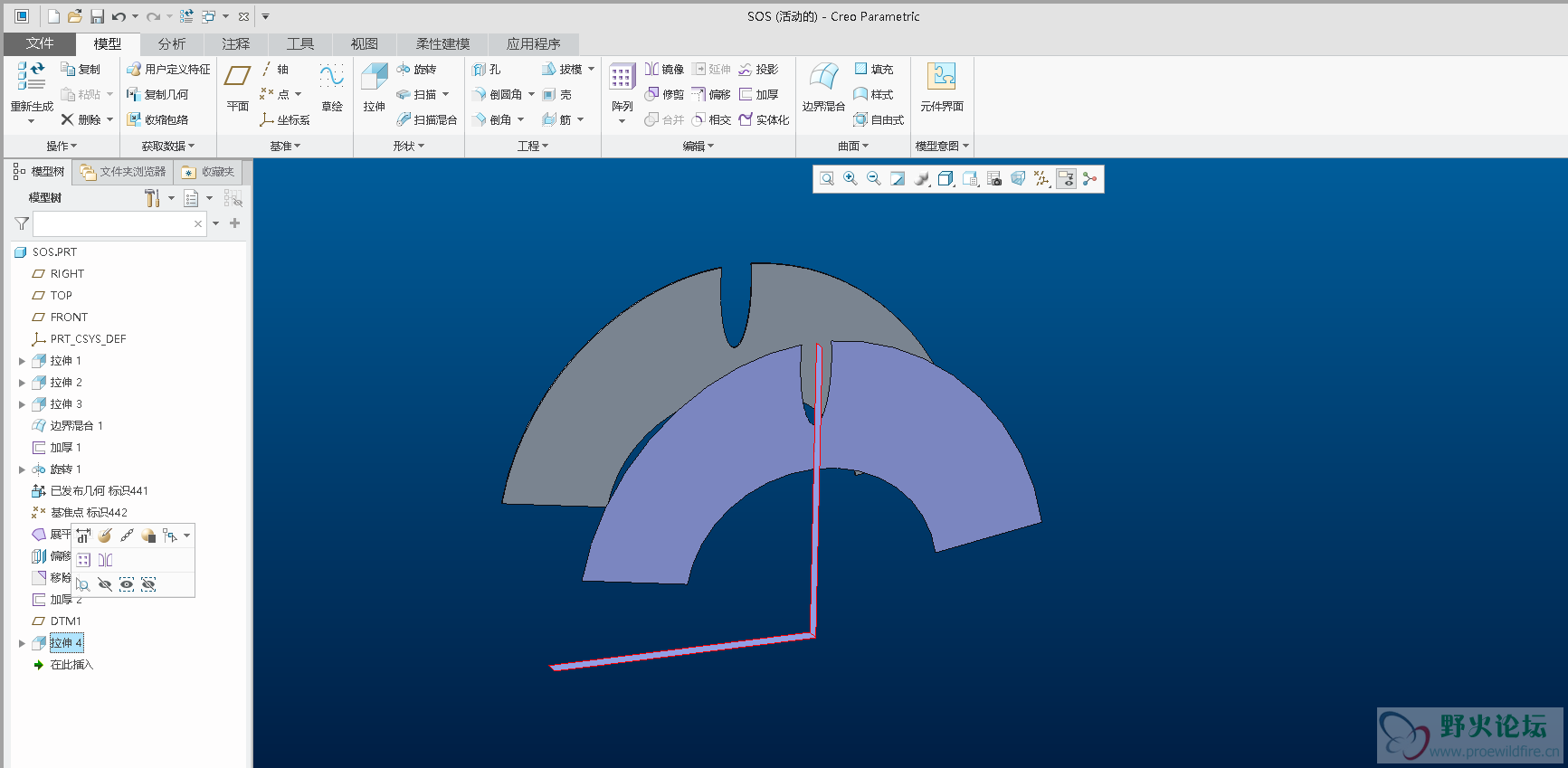
Task: Click Pattern icon in mini toolbar
Action: coord(83,560)
